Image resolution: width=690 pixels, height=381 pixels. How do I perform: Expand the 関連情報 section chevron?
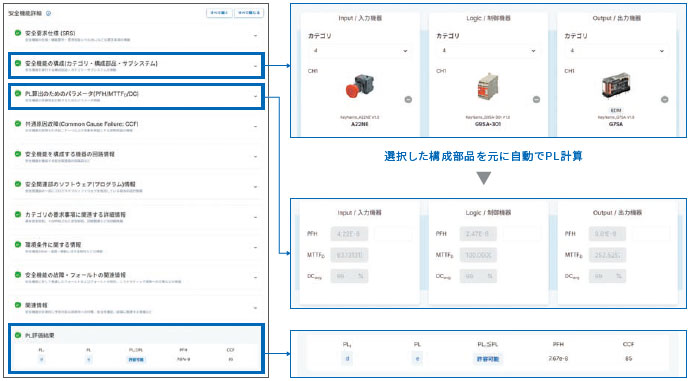[256, 308]
